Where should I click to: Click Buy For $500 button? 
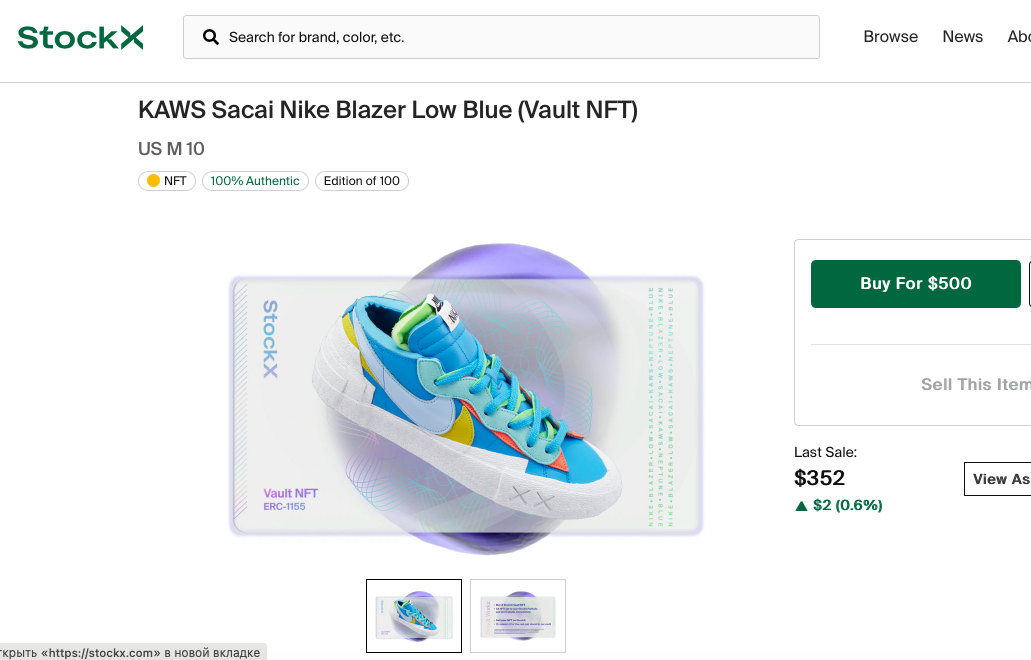coord(915,283)
